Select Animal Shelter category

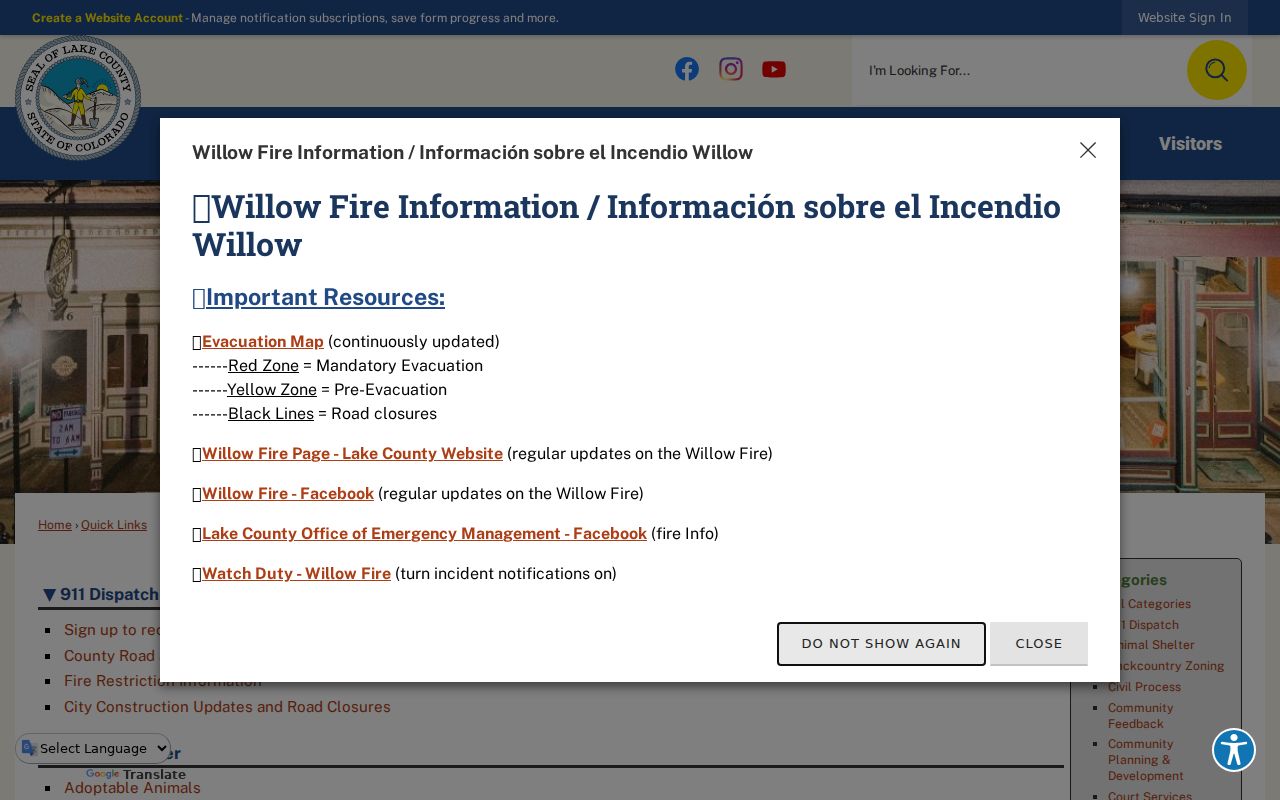1151,645
